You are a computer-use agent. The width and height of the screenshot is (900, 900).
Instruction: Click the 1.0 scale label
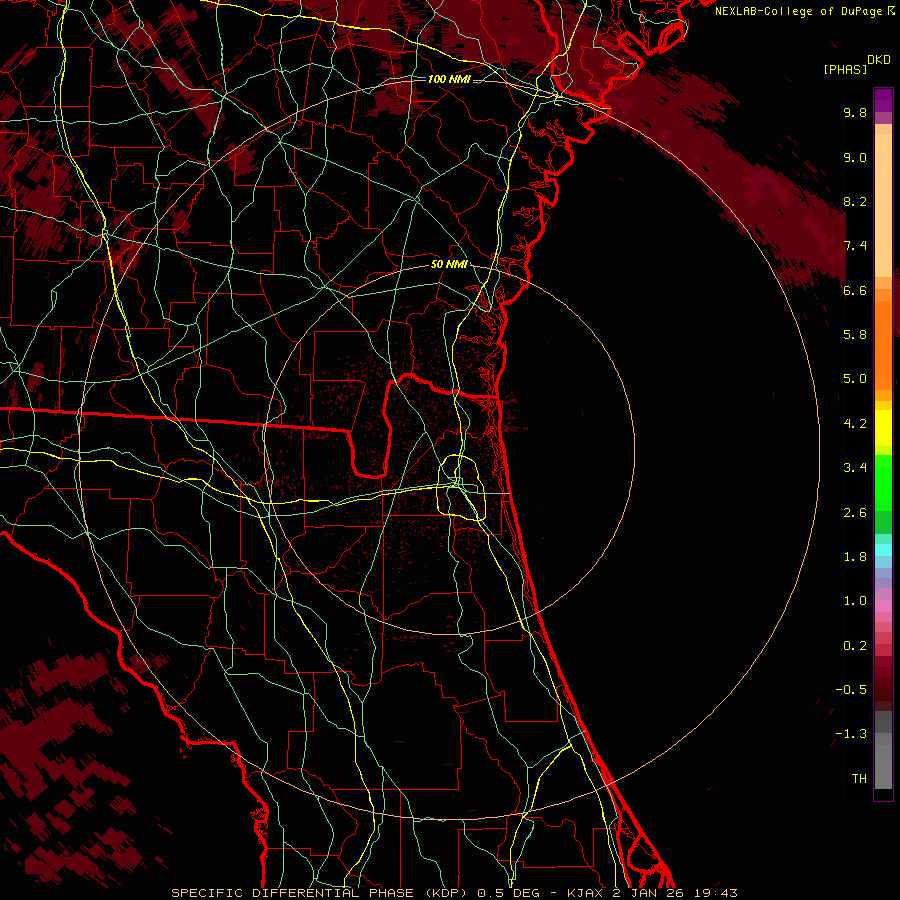[855, 601]
